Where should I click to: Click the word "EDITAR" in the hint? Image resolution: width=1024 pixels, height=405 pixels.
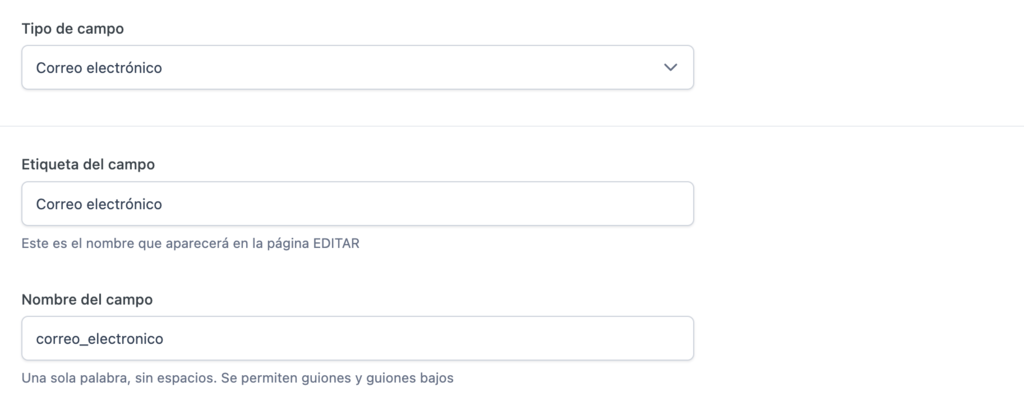click(x=337, y=243)
